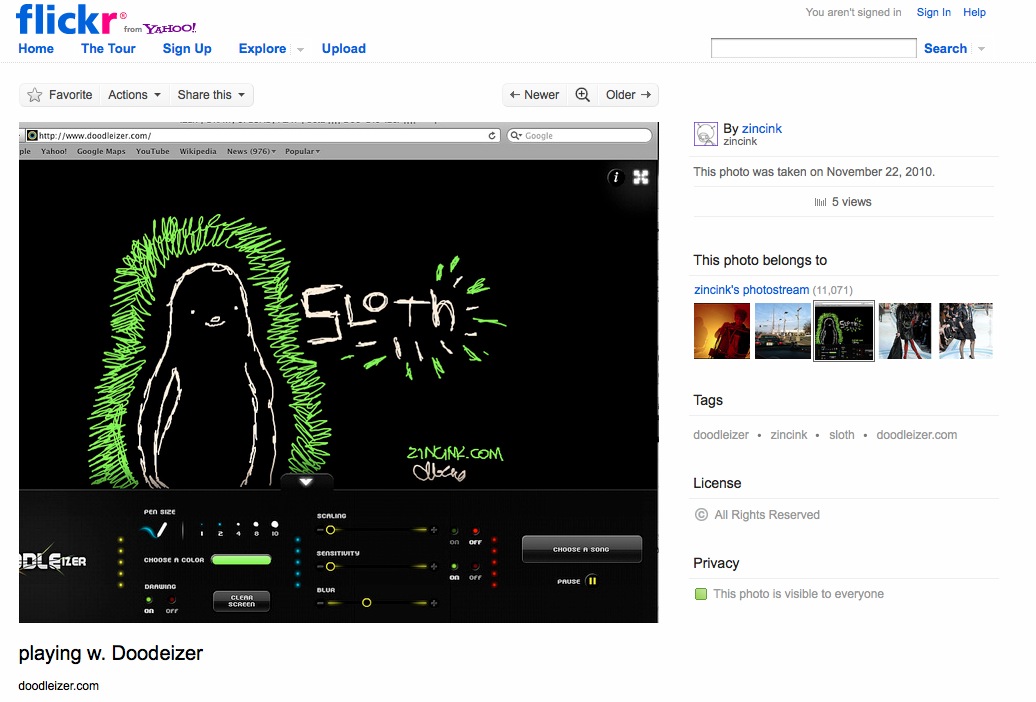Open The Tour navigation item
This screenshot has width=1036, height=702.
click(x=108, y=48)
